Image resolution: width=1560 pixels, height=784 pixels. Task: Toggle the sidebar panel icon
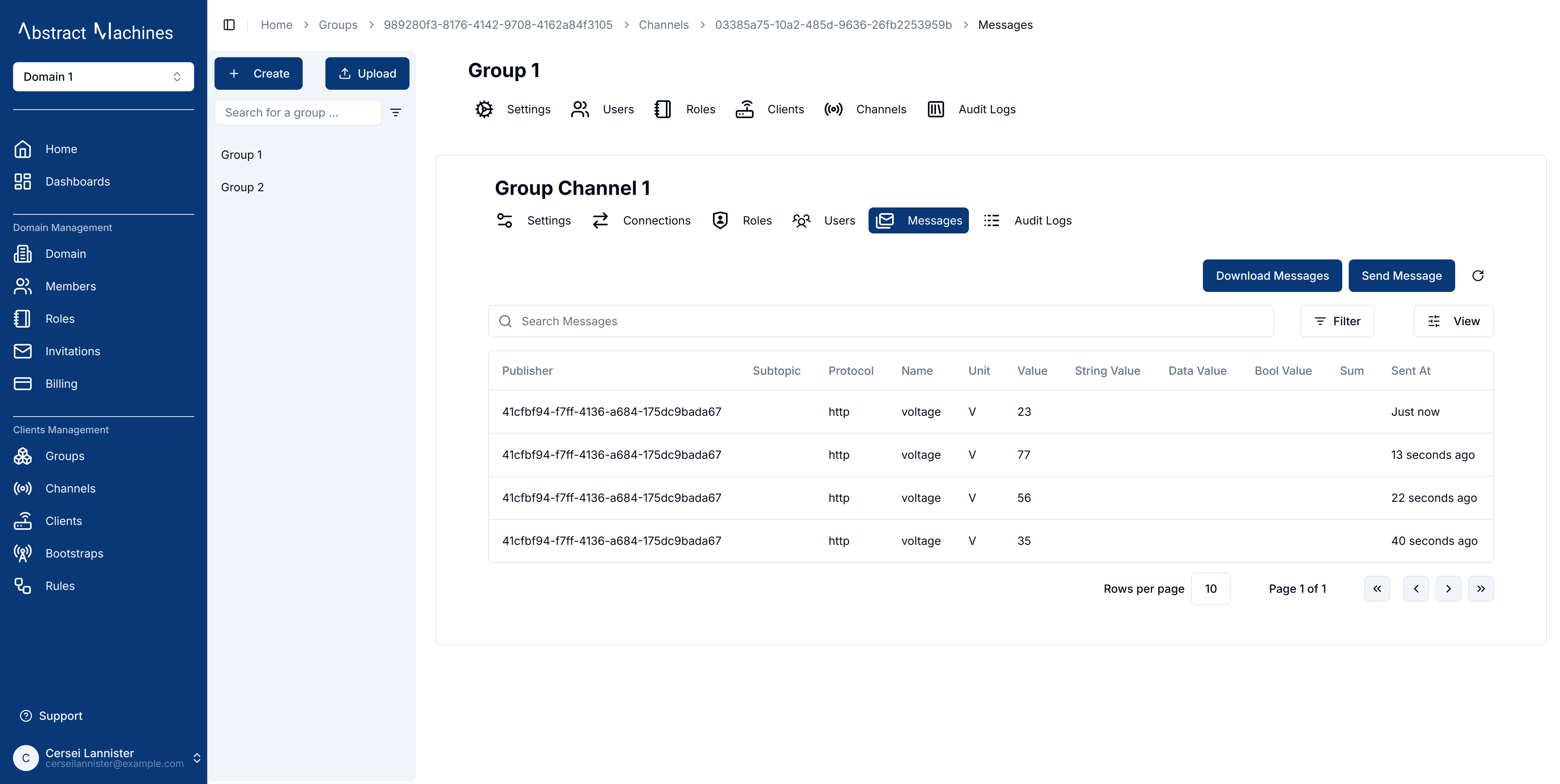point(229,25)
